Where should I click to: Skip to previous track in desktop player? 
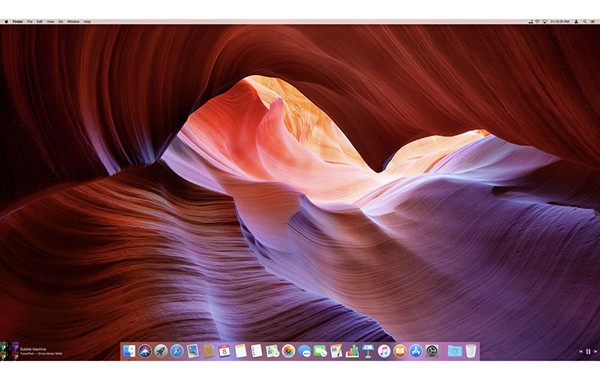coord(581,351)
